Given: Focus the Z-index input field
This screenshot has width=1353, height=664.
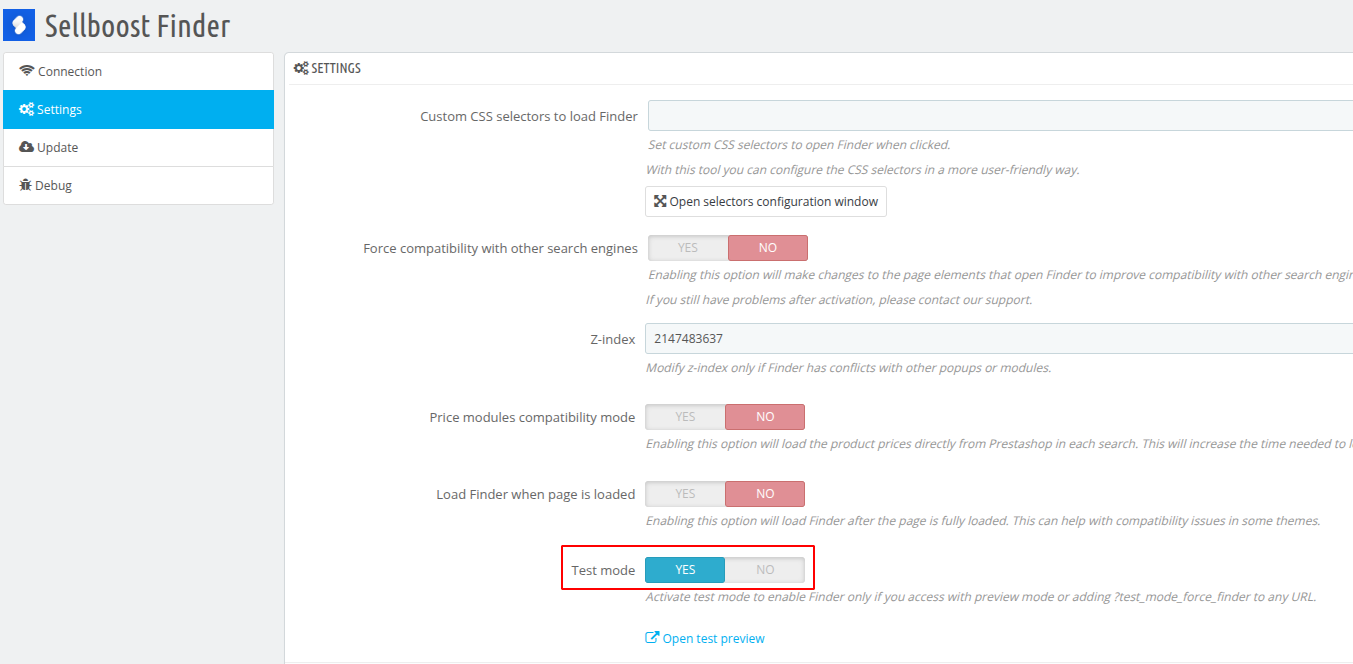Looking at the screenshot, I should tap(999, 339).
